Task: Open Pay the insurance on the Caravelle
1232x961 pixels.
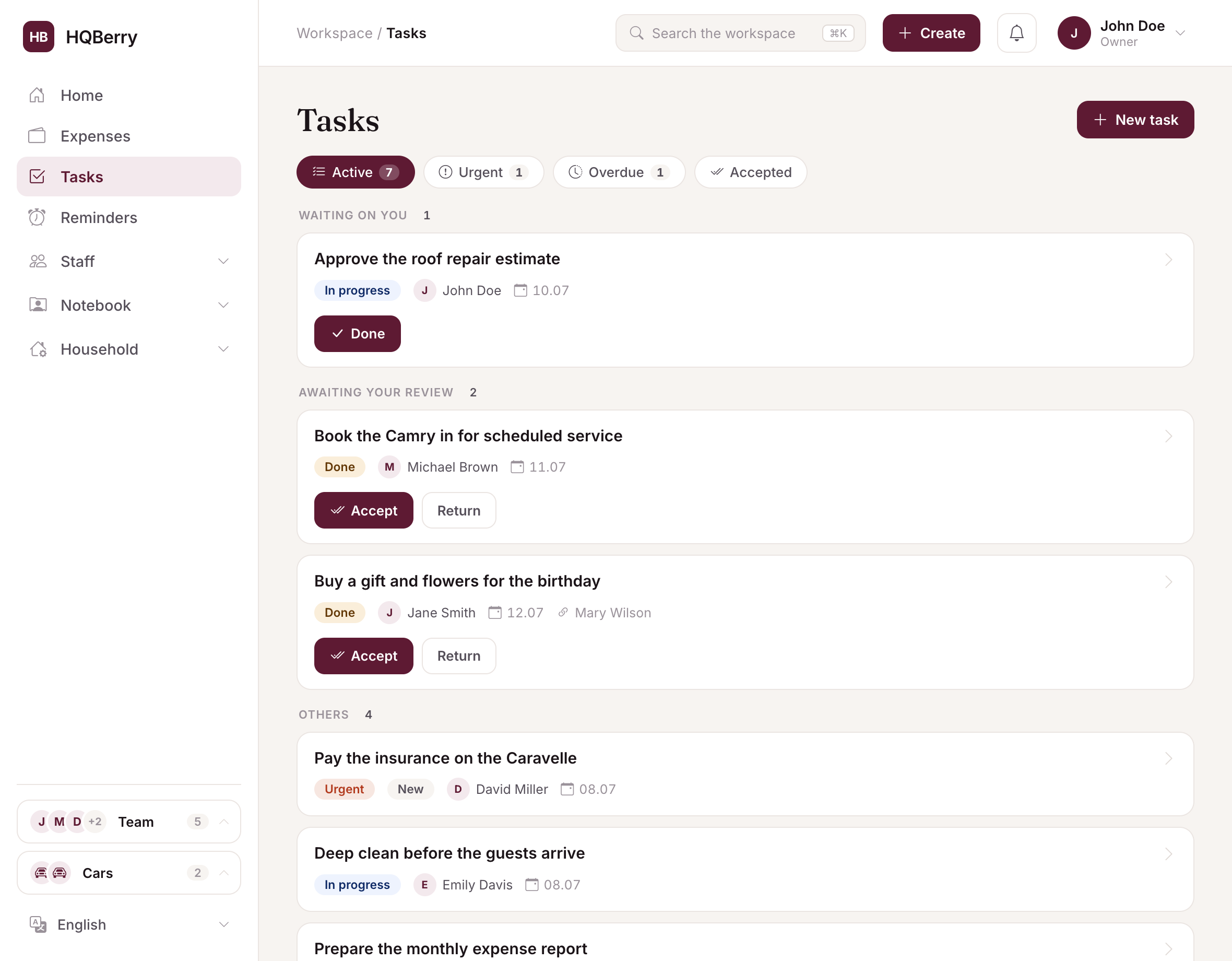Action: [445, 758]
